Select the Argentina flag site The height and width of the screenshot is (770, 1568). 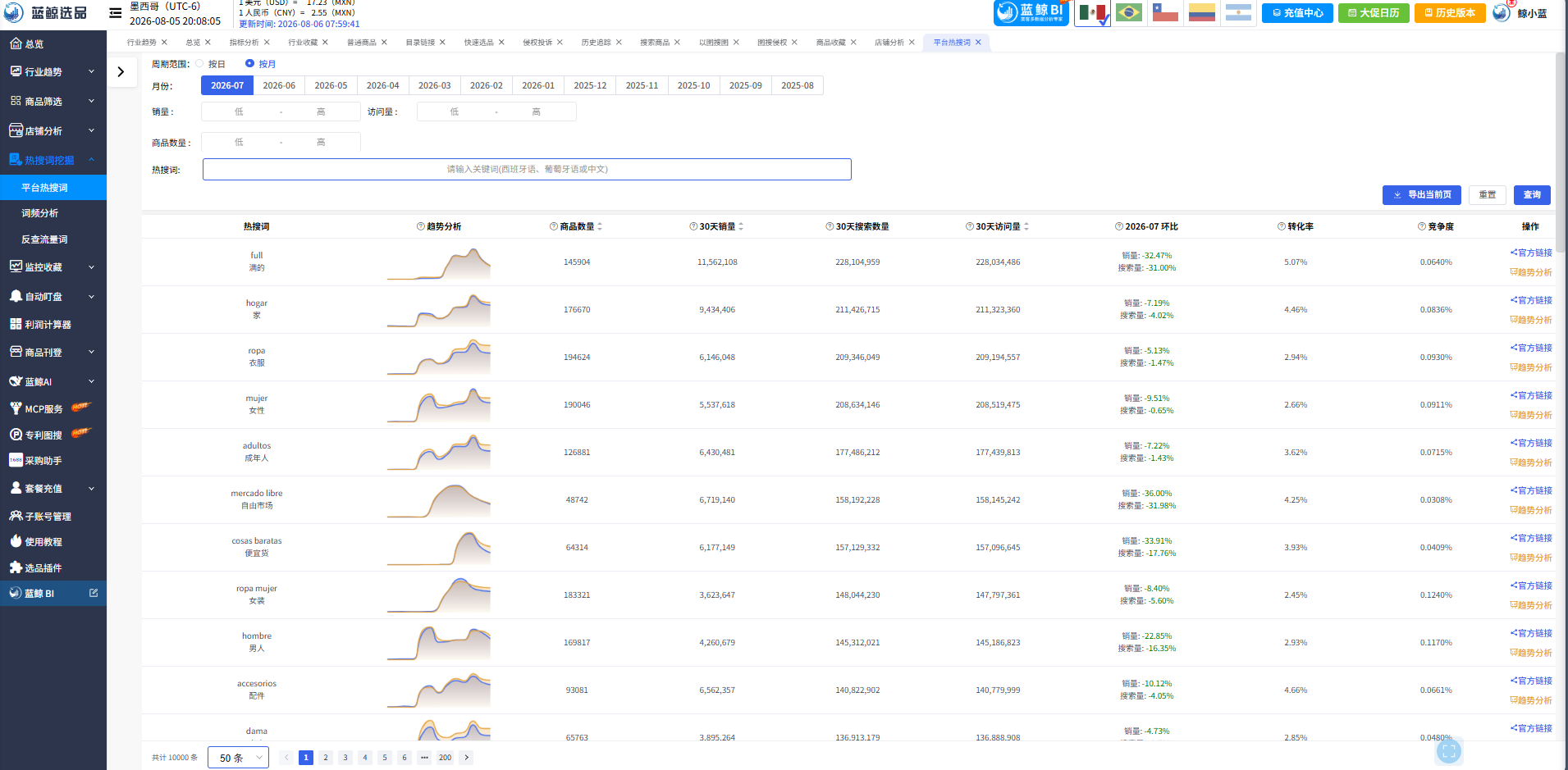click(x=1238, y=12)
